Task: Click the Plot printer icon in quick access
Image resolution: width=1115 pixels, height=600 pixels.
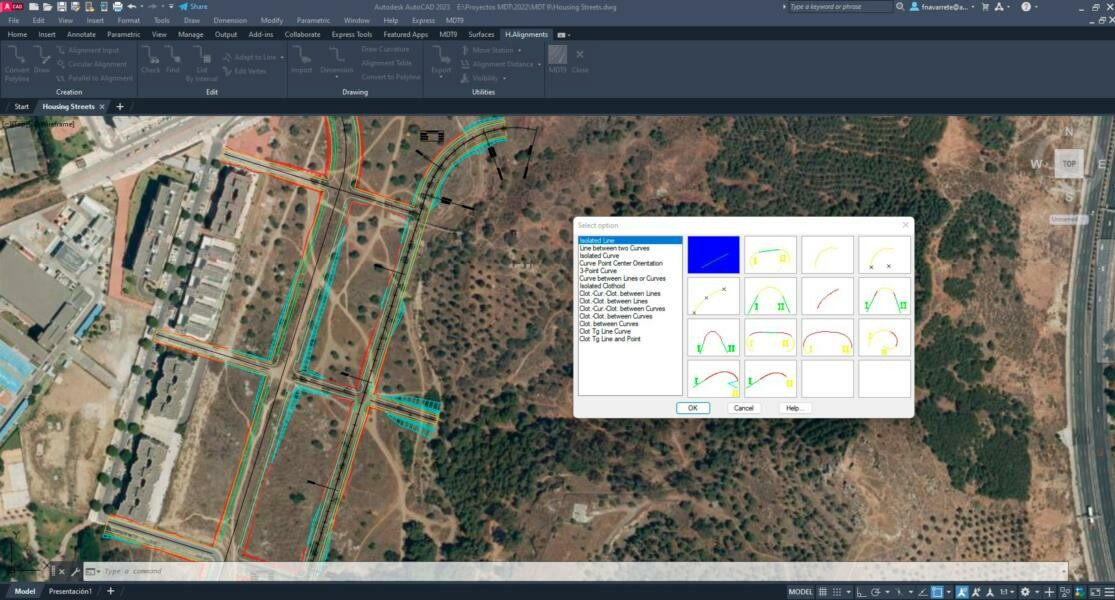Action: pyautogui.click(x=118, y=6)
